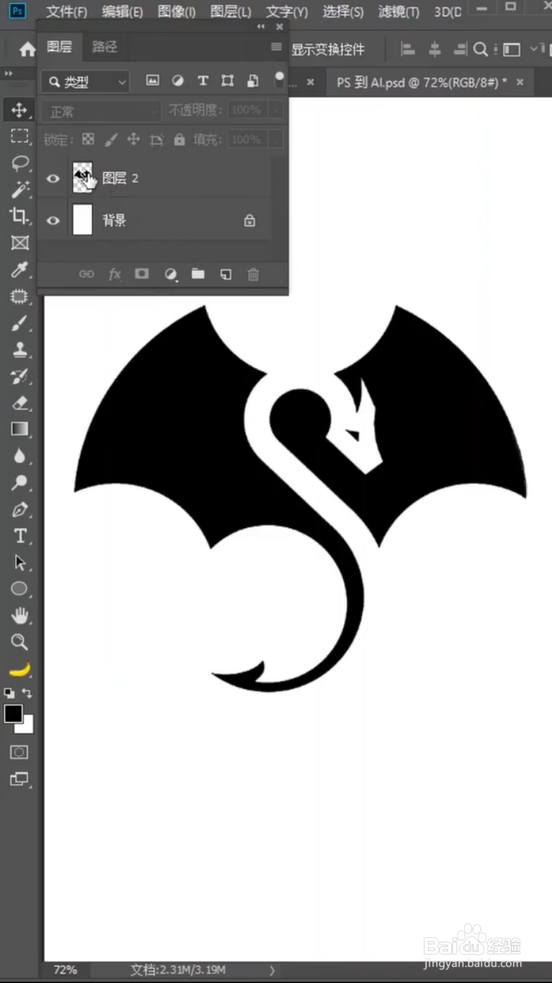Select the Brush tool
Viewport: 552px width, 983px height.
click(x=19, y=323)
